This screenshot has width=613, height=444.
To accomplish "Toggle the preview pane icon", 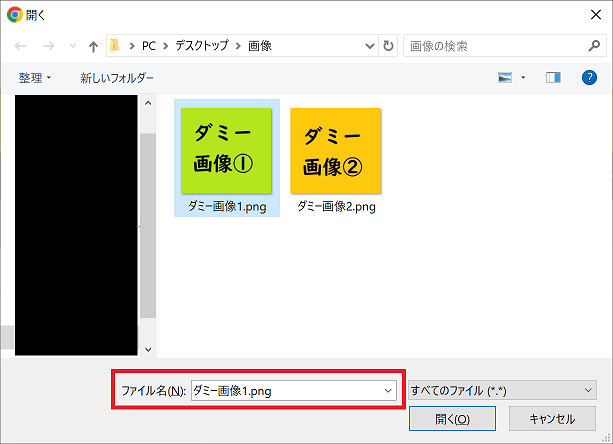I will [x=553, y=78].
